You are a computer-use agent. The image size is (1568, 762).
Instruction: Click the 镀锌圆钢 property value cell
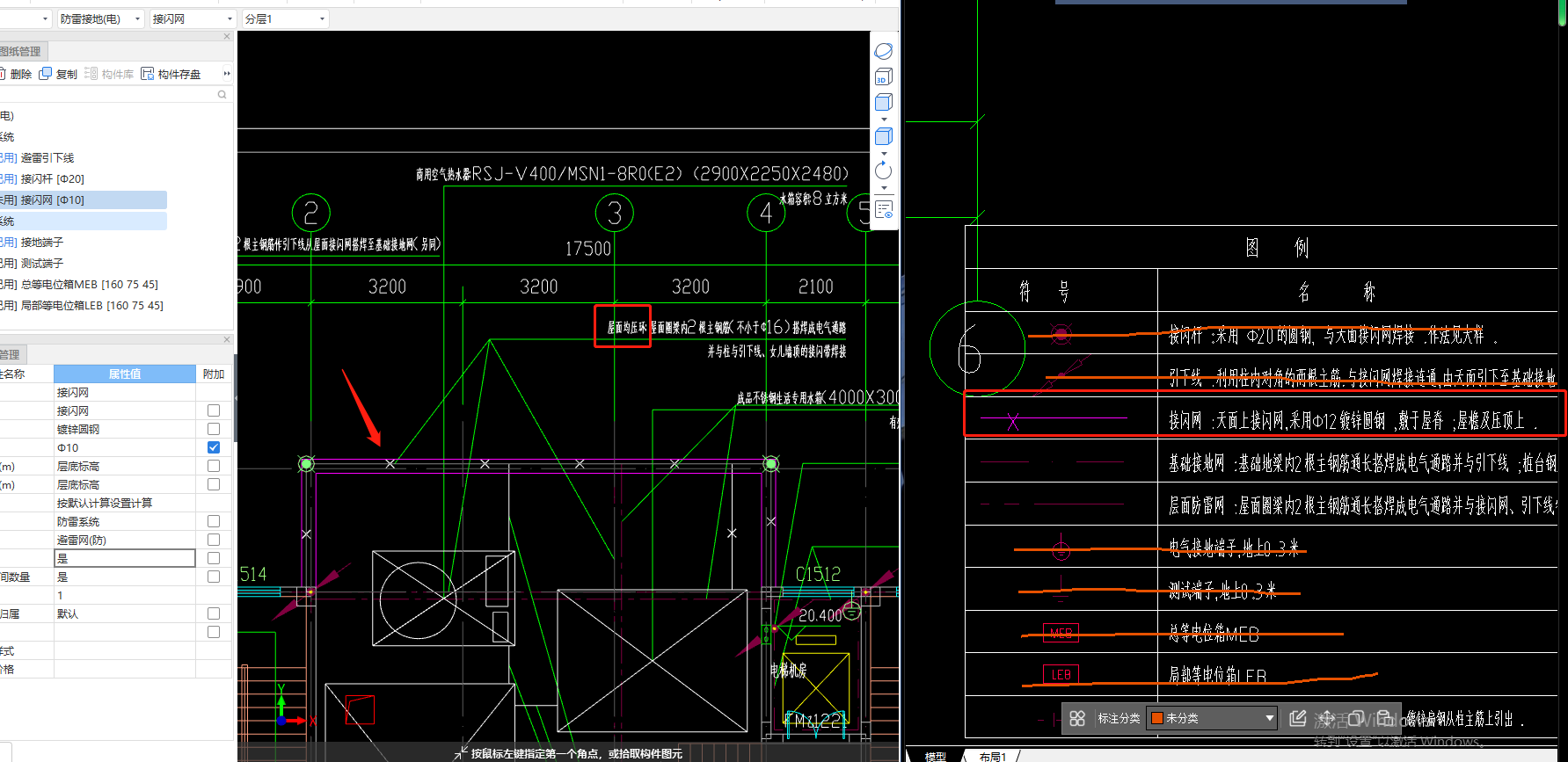click(x=125, y=429)
